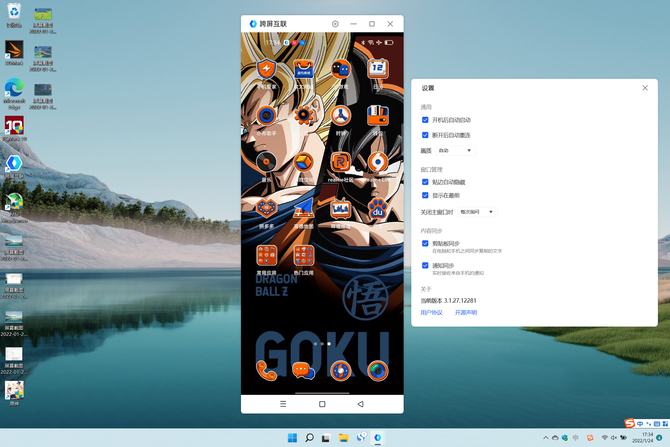Open the realme Community app
This screenshot has width=670, height=447.
(x=341, y=162)
